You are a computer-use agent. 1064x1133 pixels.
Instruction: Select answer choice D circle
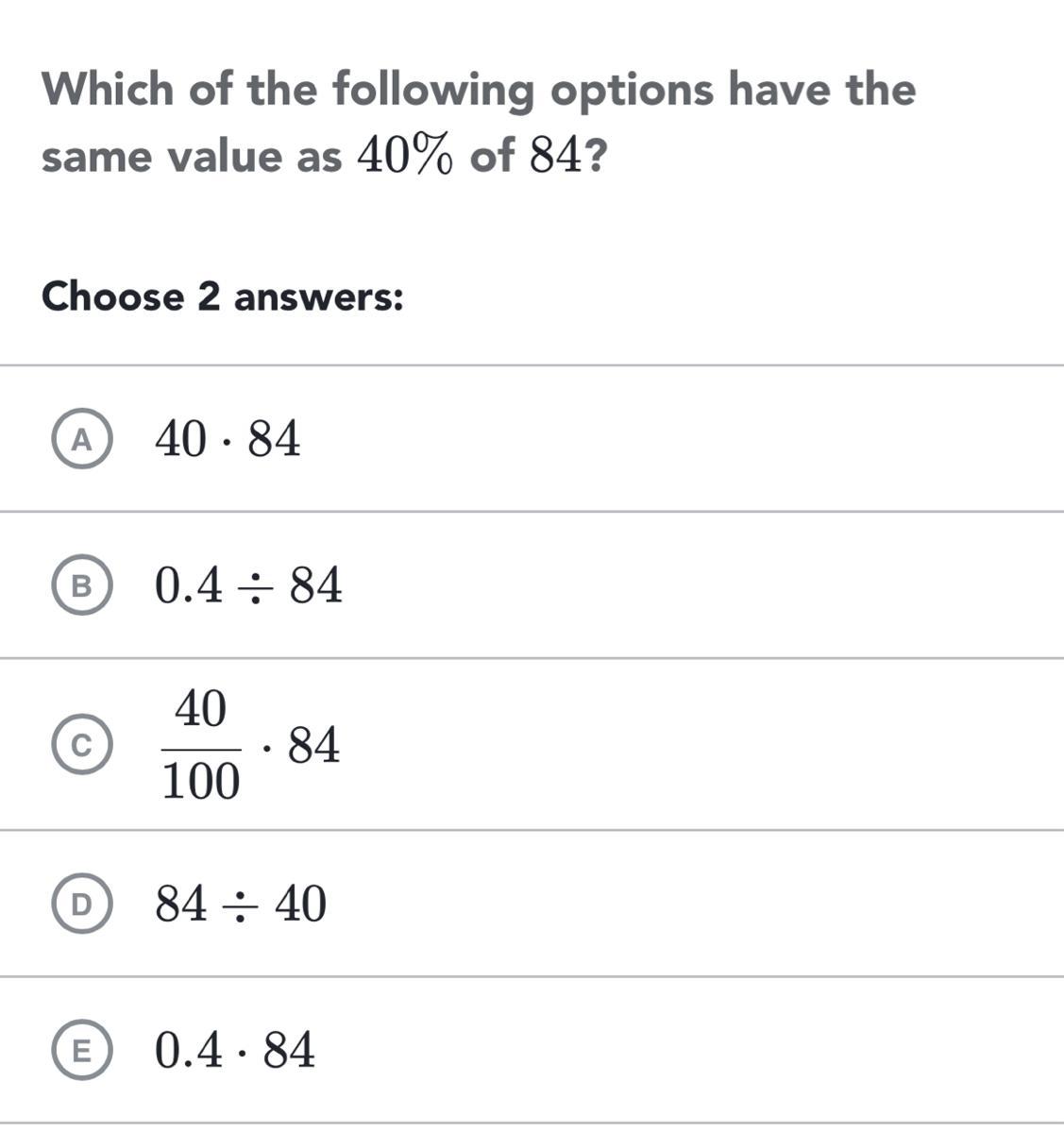82,905
